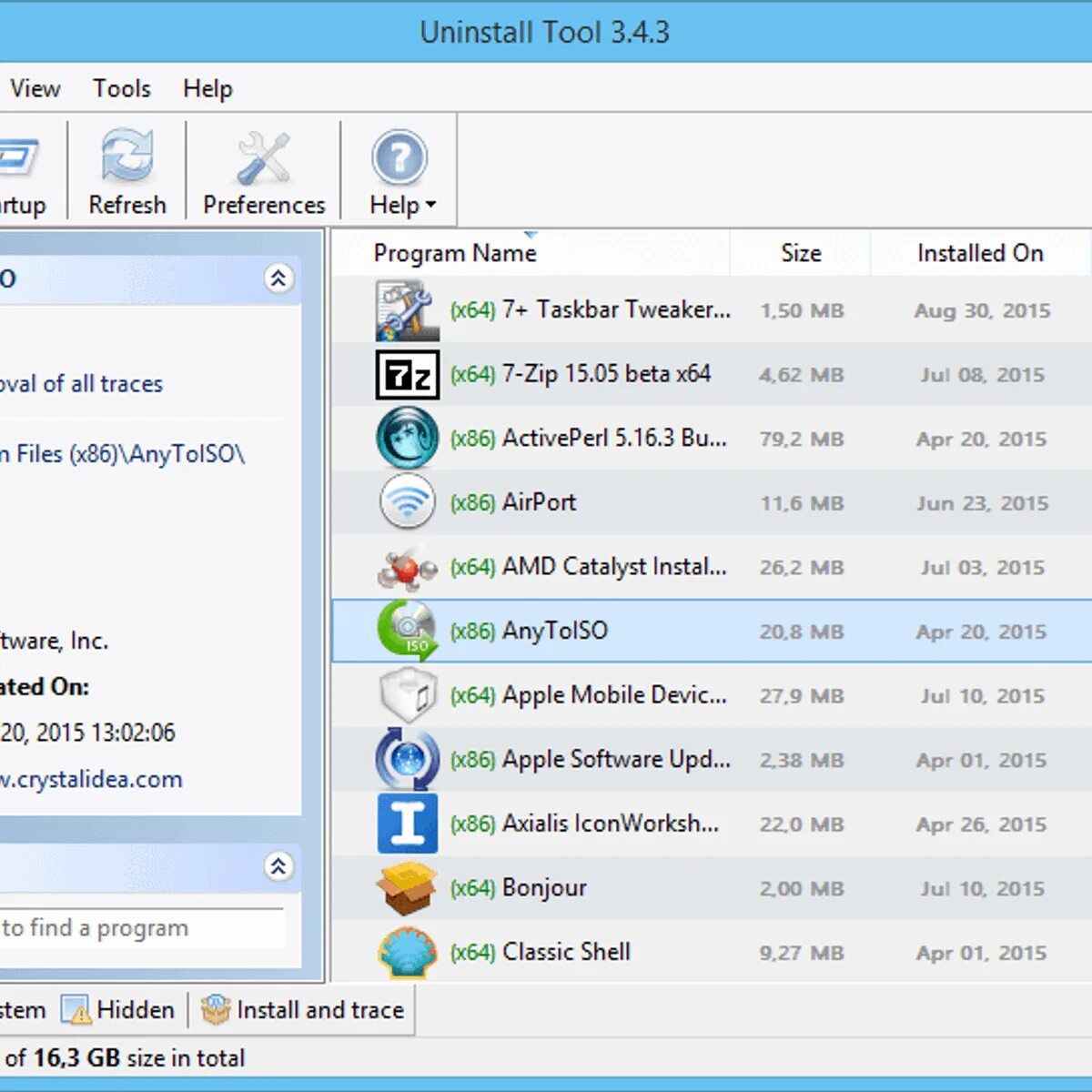Viewport: 1092px width, 1092px height.
Task: Open the Tools menu
Action: (x=121, y=88)
